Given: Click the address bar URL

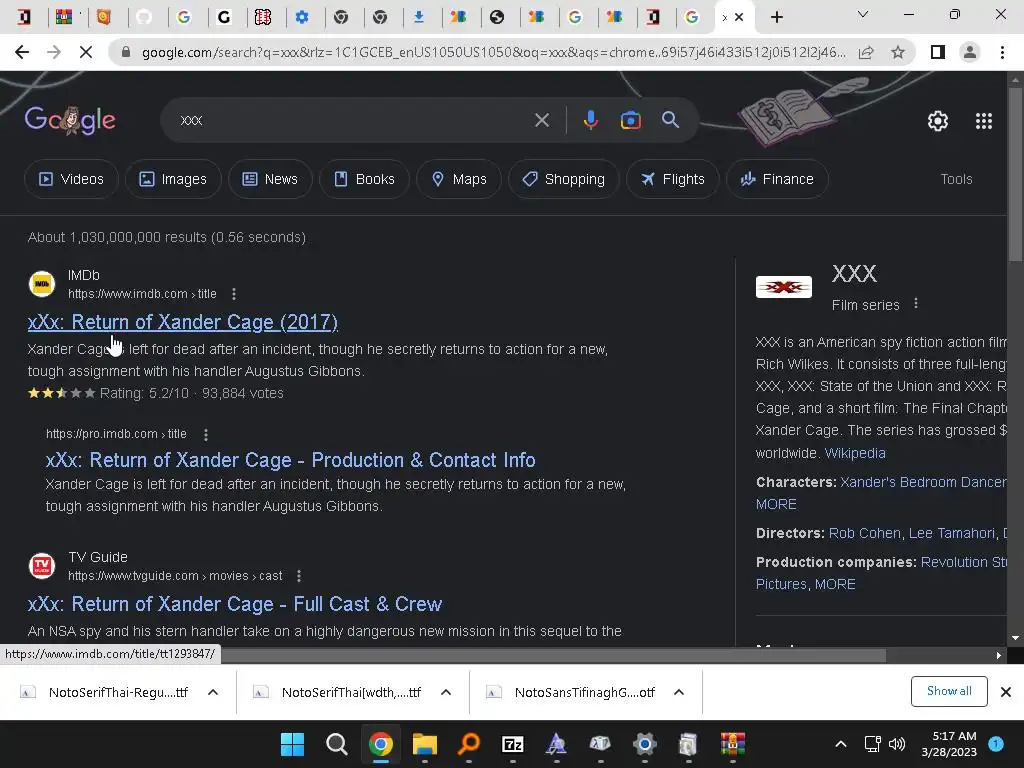Looking at the screenshot, I should [493, 52].
